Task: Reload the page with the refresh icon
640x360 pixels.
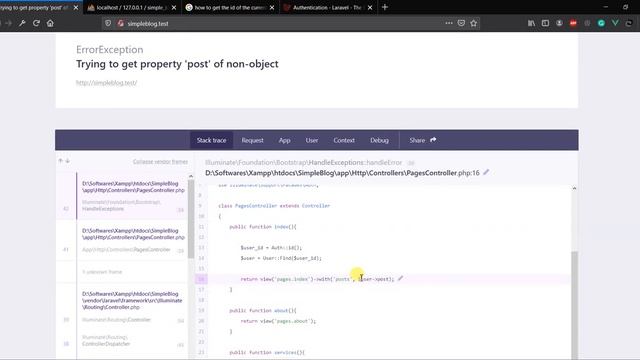Action: point(36,23)
